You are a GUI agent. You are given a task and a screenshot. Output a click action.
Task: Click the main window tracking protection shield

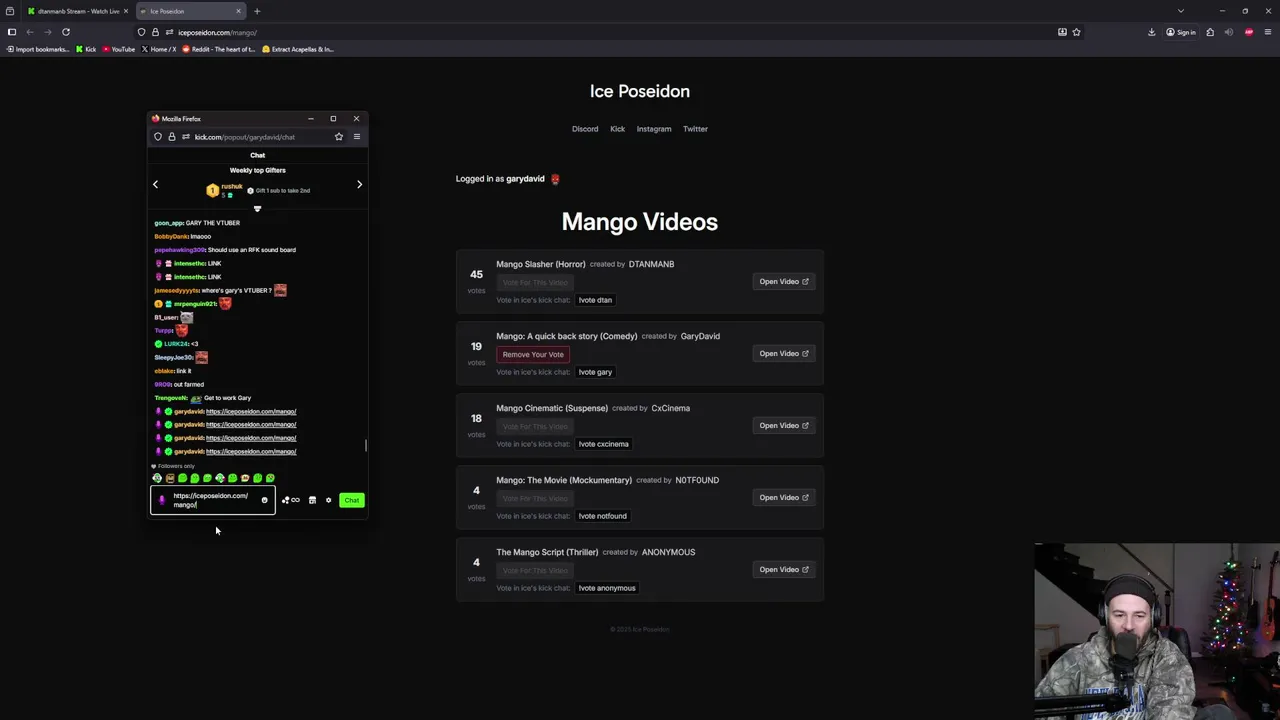tap(141, 32)
